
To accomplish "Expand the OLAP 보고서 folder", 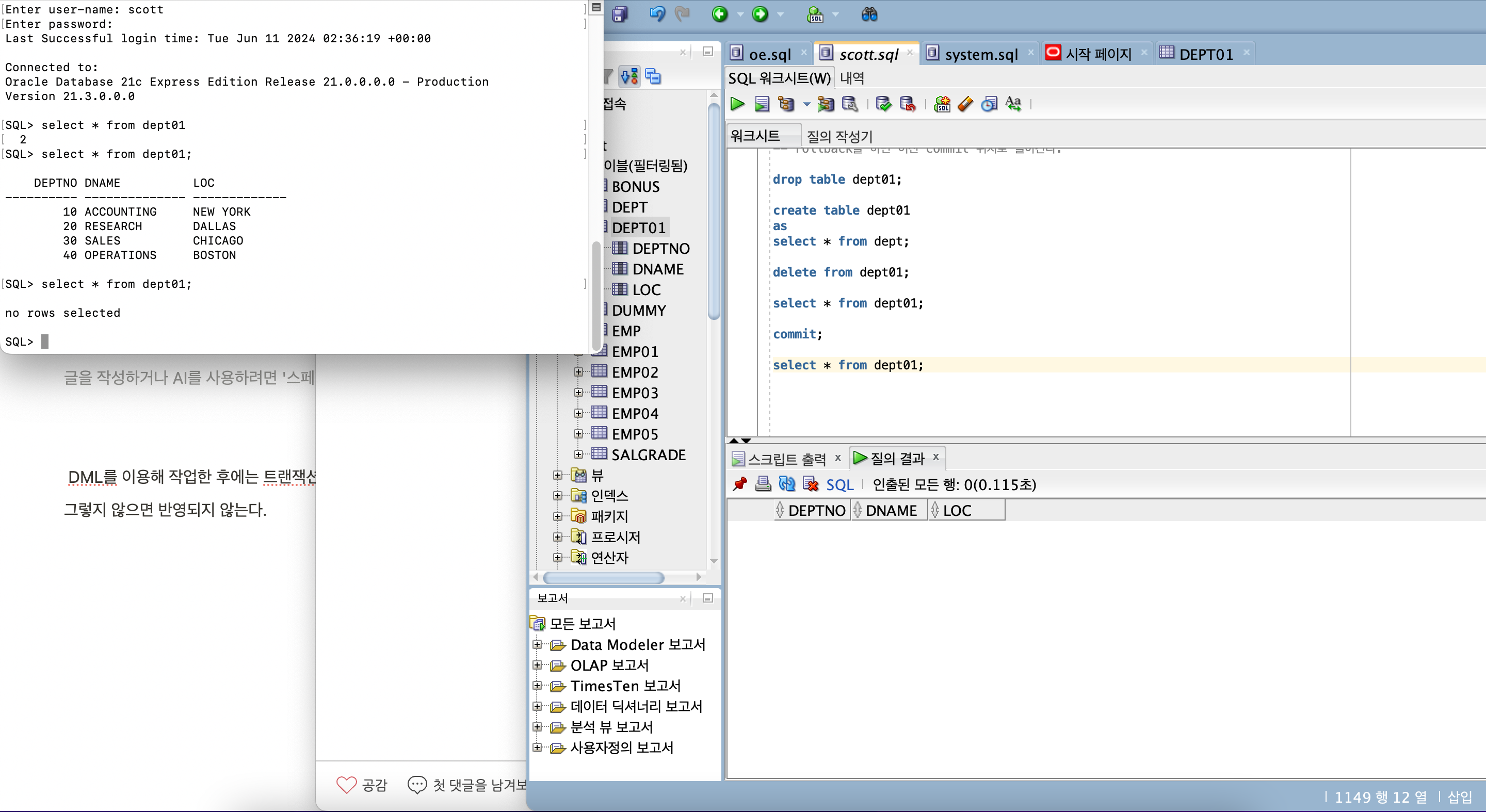I will pyautogui.click(x=537, y=665).
